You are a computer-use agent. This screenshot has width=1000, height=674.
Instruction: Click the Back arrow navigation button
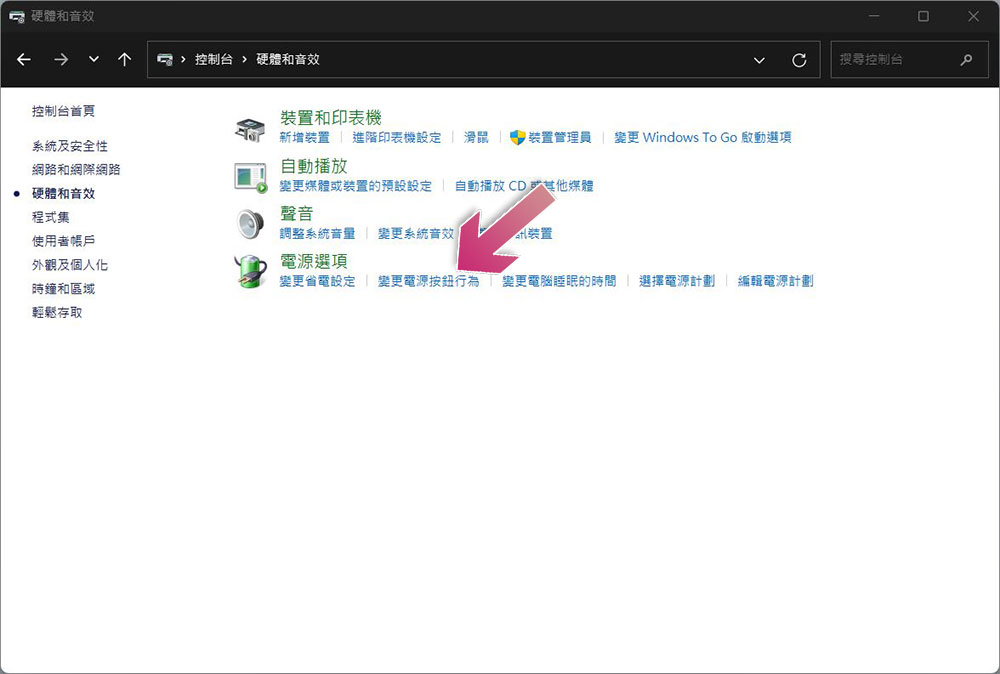coord(24,59)
